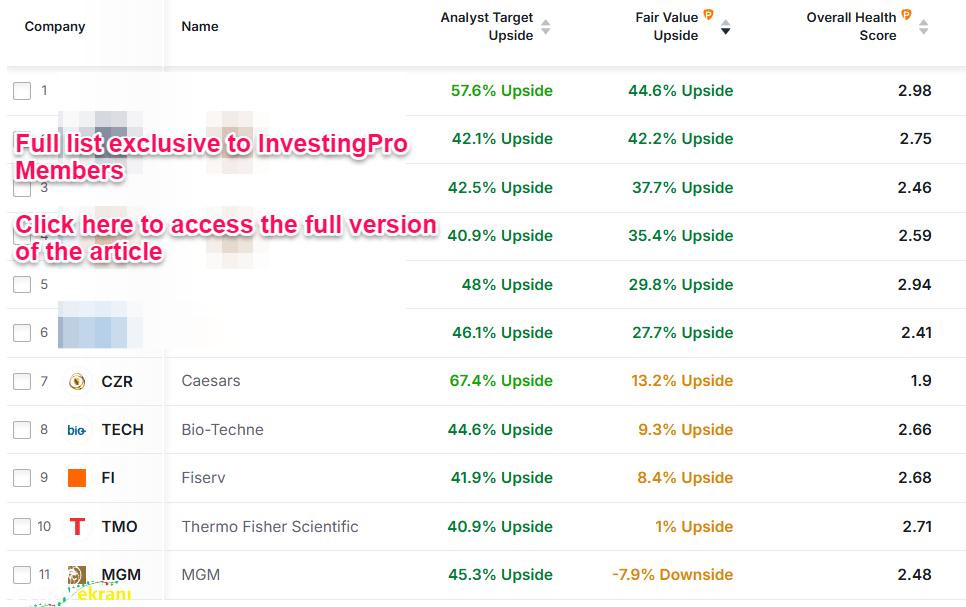Click the Pro badge next to Fair Value

(708, 14)
